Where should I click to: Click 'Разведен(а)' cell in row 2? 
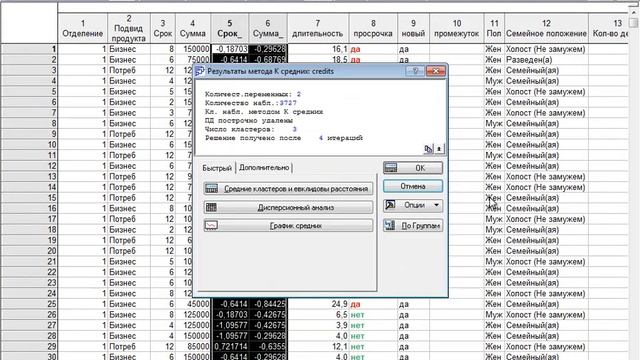coord(546,60)
